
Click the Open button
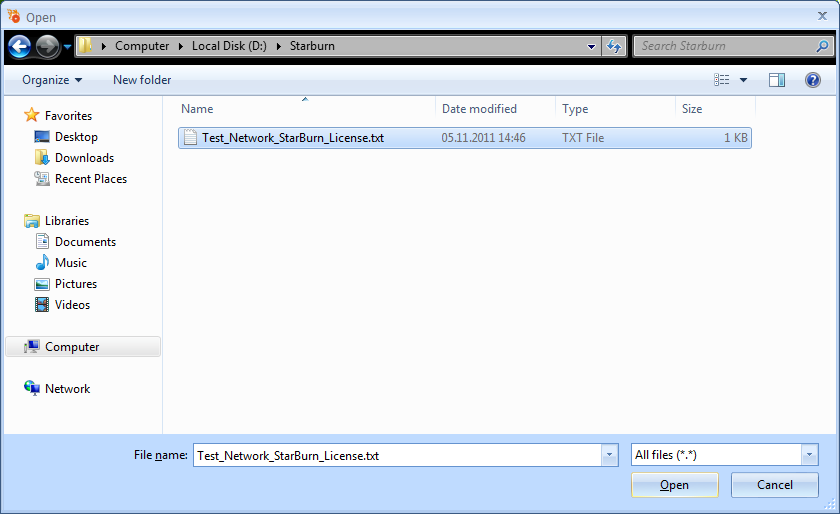pos(674,485)
